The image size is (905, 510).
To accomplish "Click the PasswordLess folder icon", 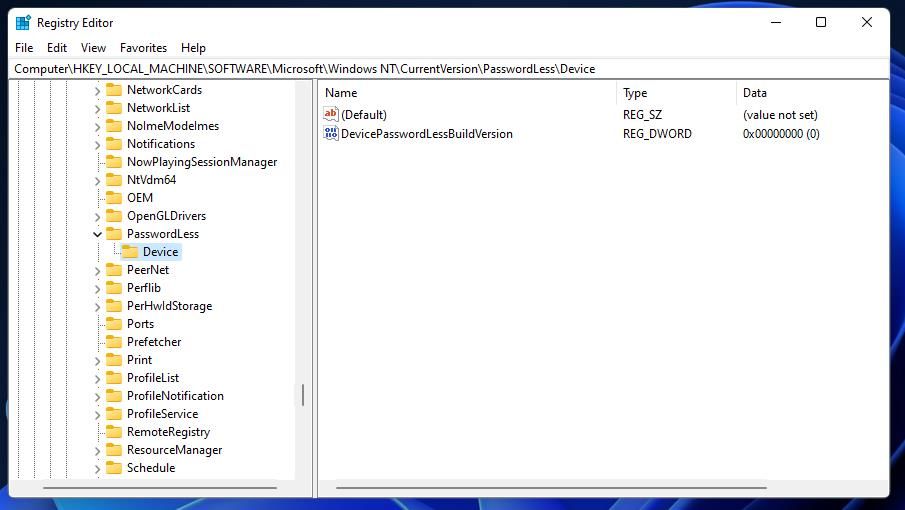I will [114, 233].
